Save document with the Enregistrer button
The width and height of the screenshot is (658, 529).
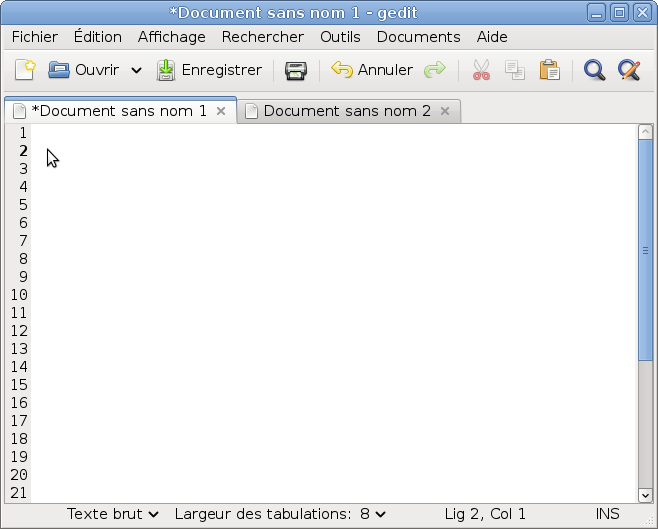[209, 70]
